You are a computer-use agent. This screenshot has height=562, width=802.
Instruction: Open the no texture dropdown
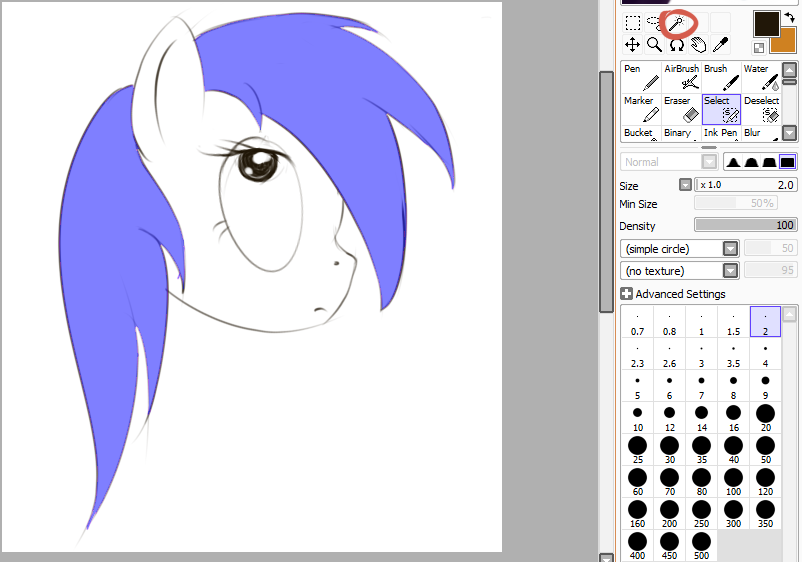click(x=730, y=271)
